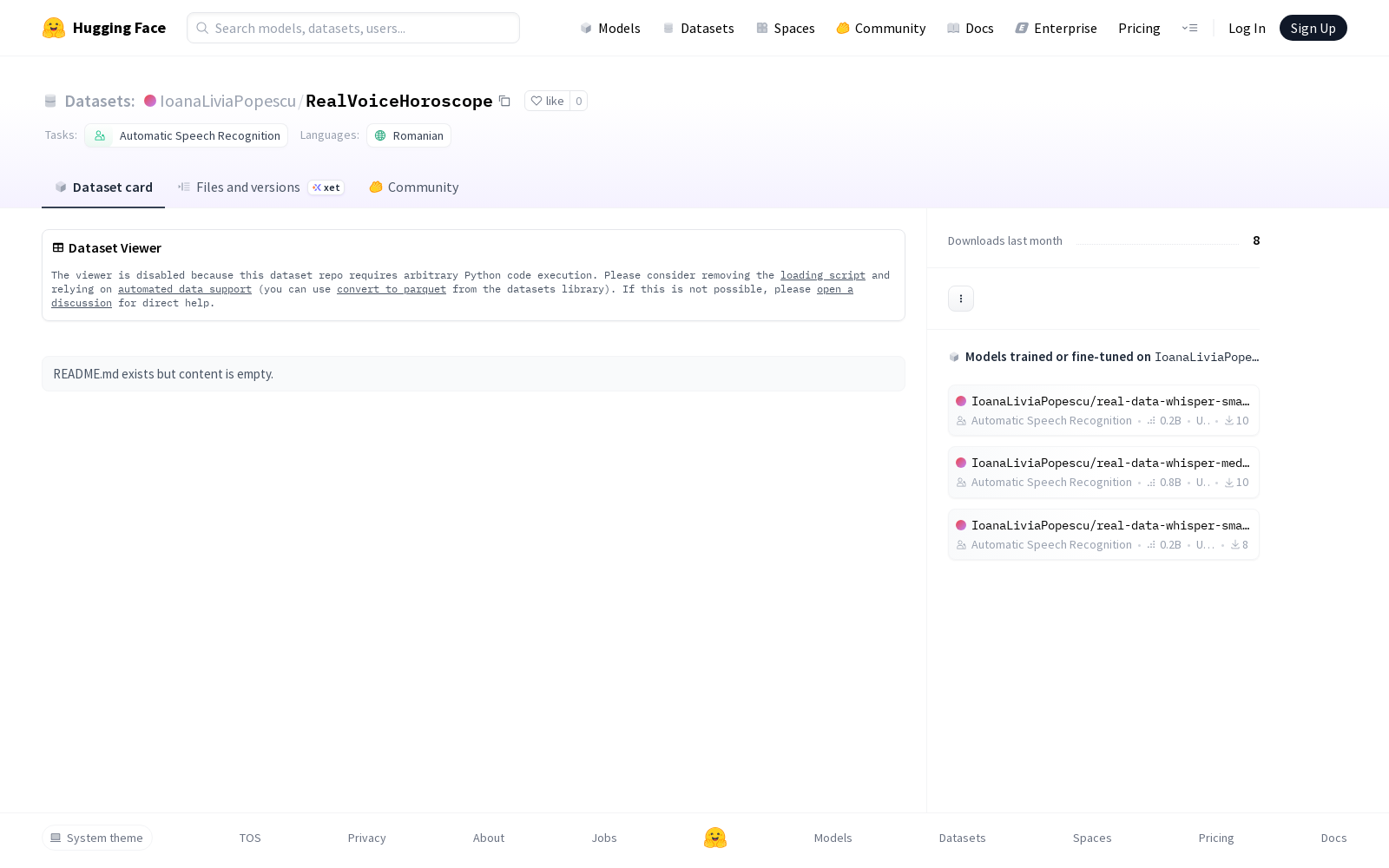Viewport: 1389px width, 868px height.
Task: Follow the automated data support link
Action: (185, 289)
